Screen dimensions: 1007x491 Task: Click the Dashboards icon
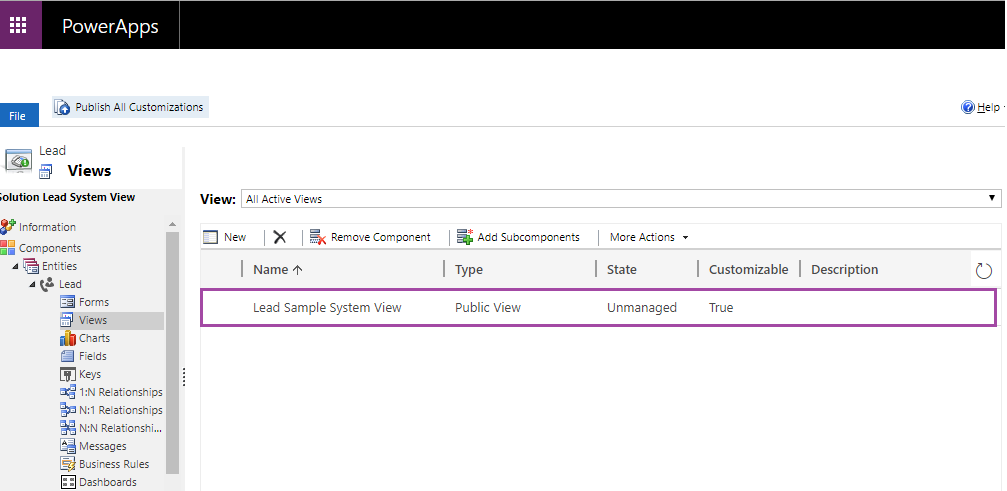[x=67, y=481]
